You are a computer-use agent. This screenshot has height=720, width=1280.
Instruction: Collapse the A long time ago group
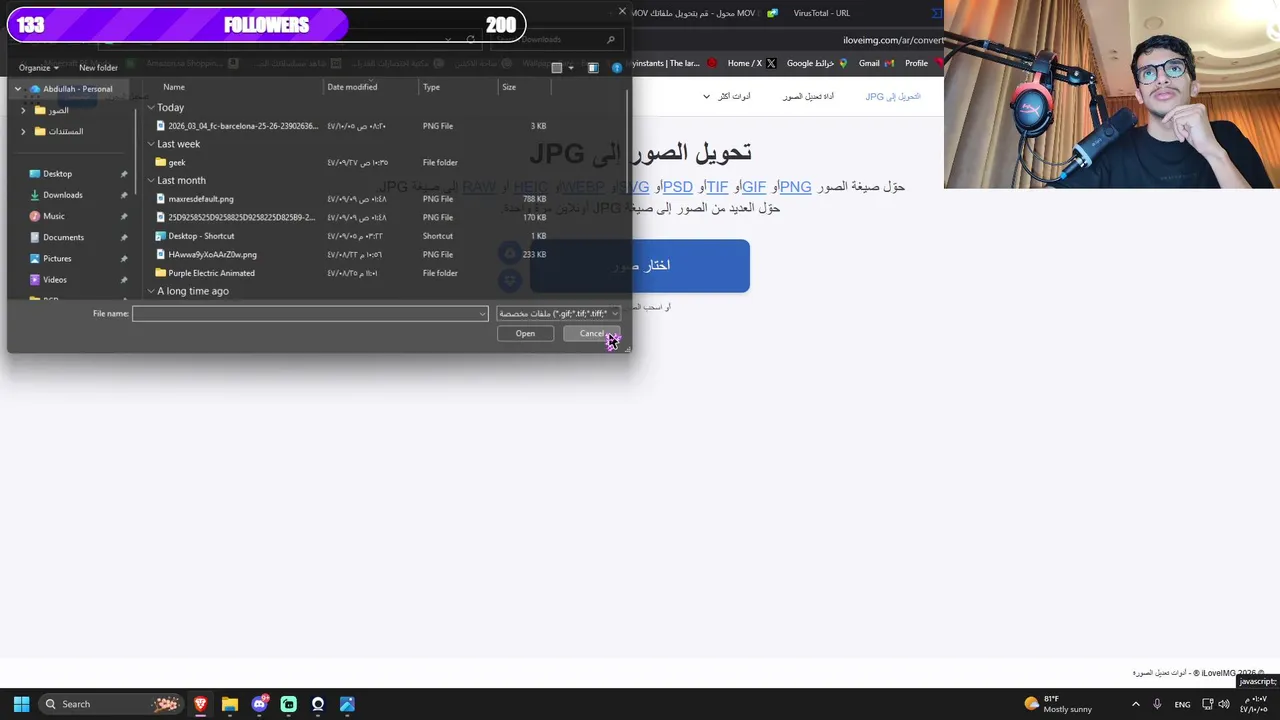tap(151, 291)
